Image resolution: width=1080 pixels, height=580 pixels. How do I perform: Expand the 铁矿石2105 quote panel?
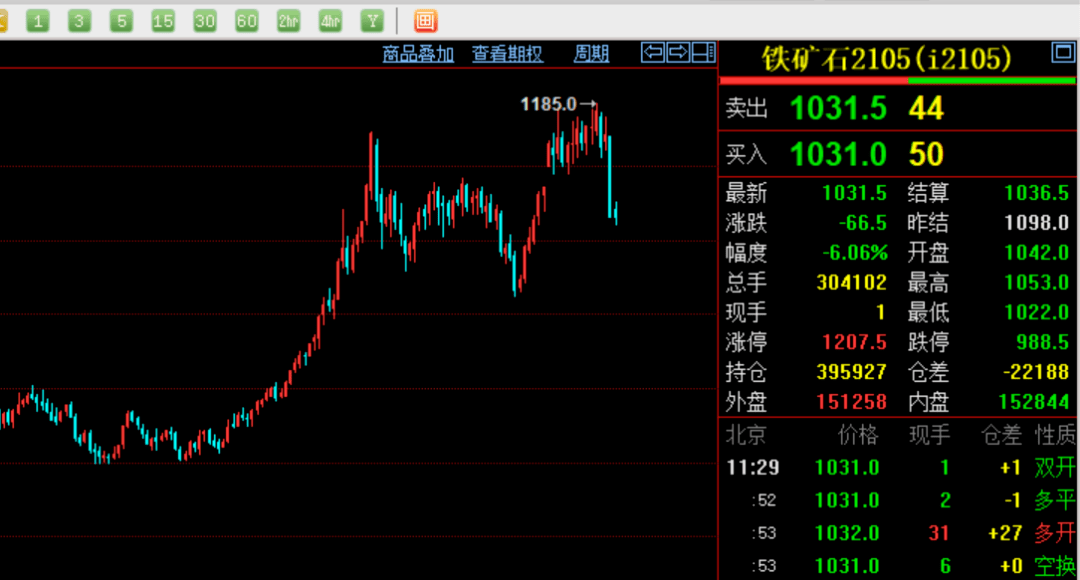click(x=1061, y=53)
